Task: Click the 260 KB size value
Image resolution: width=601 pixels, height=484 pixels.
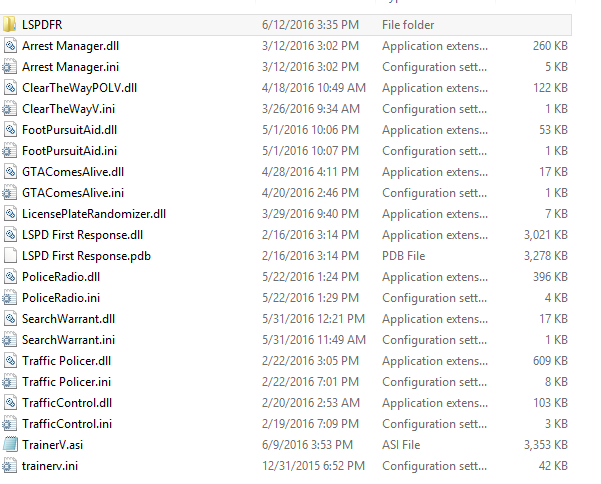Action: (x=550, y=46)
